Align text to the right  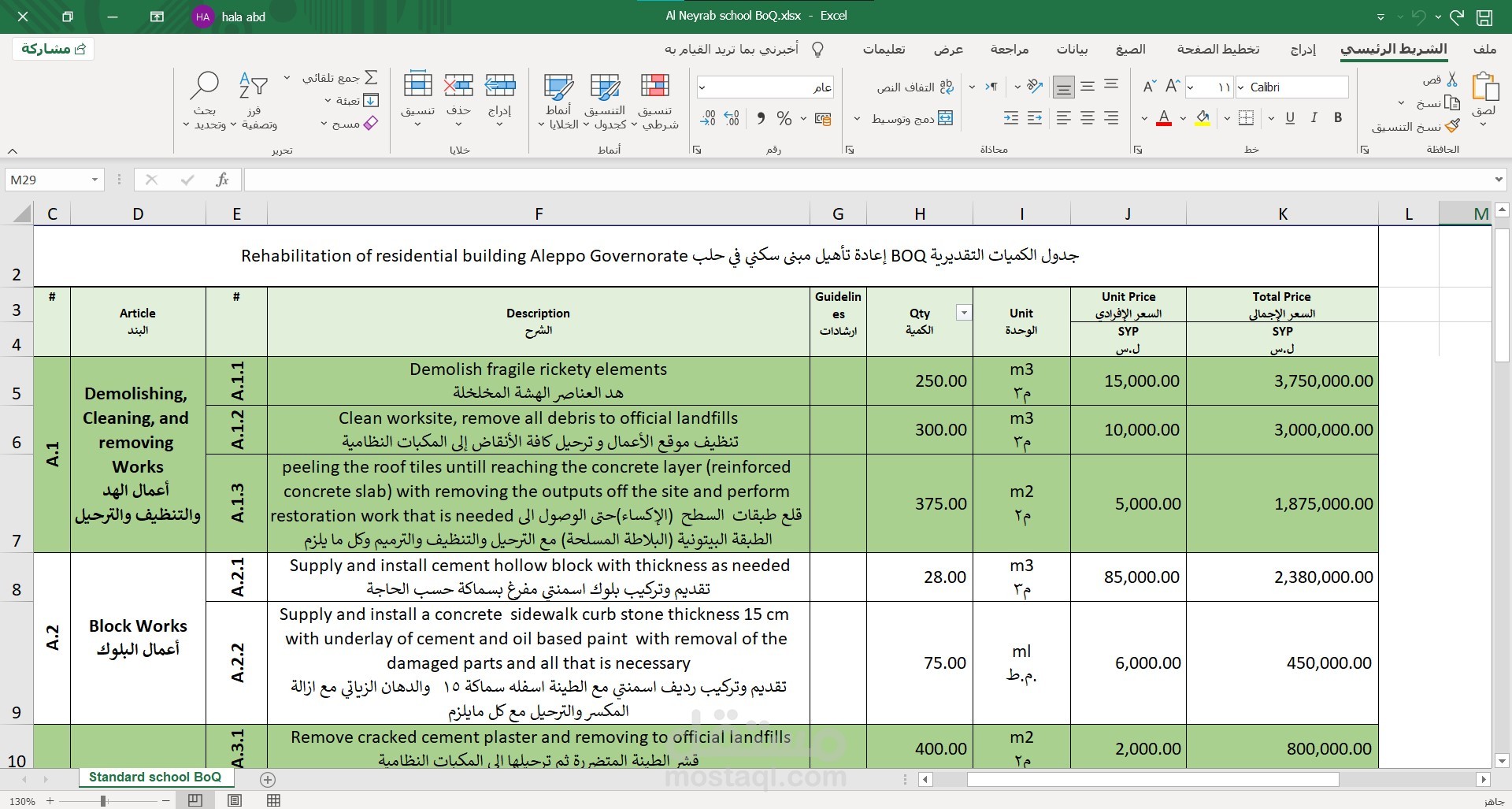point(1111,118)
